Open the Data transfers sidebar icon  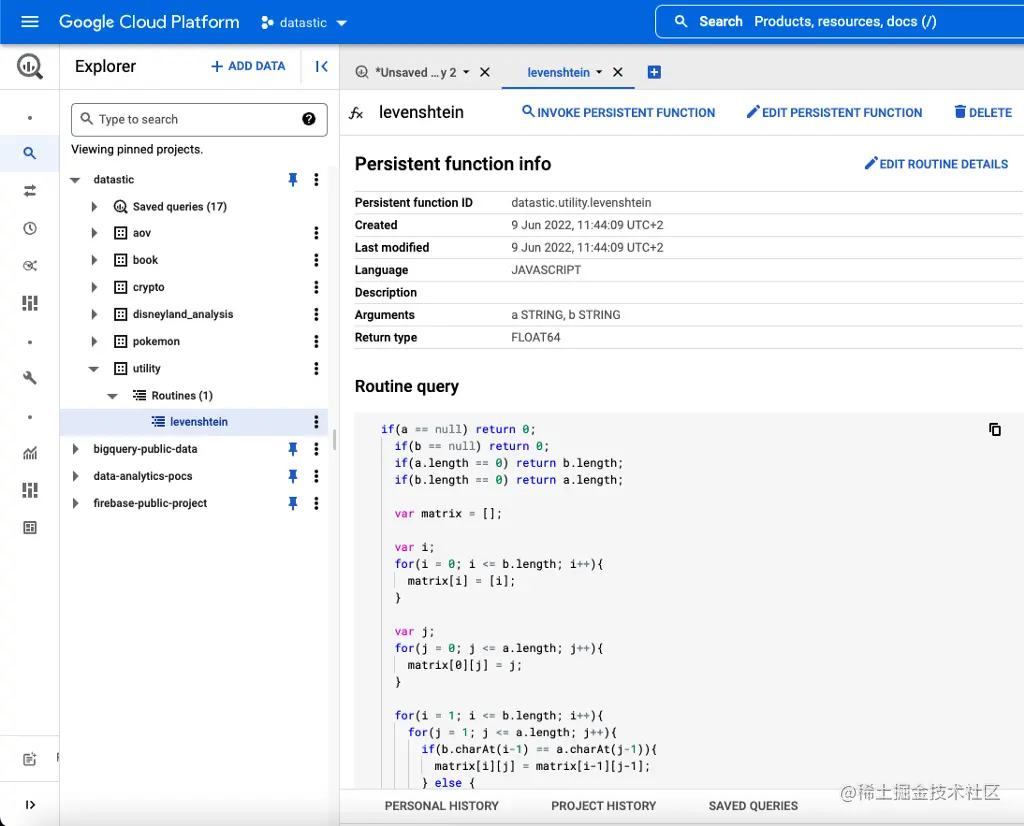[x=29, y=191]
